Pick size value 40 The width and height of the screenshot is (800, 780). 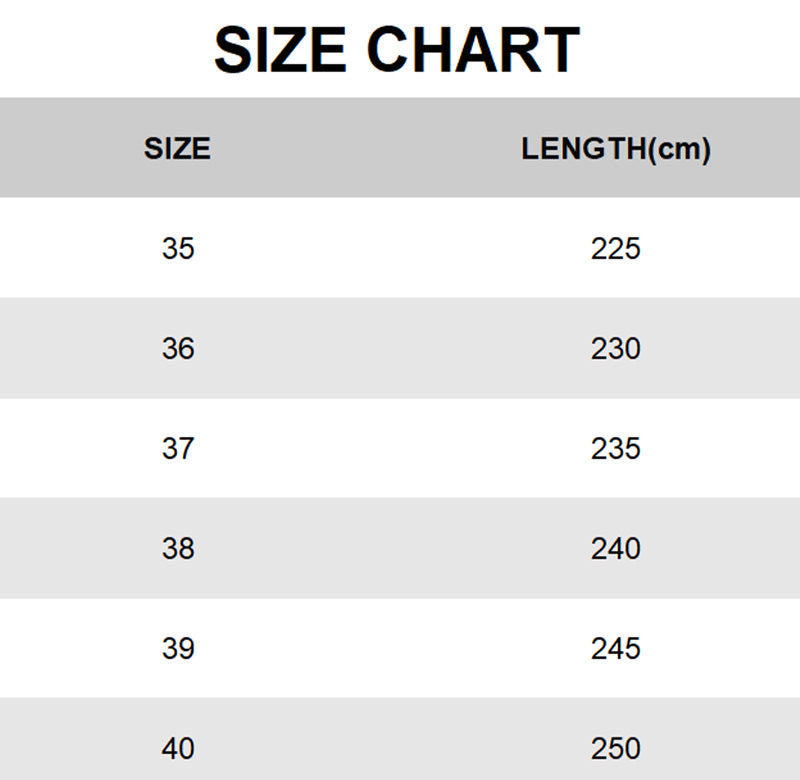(178, 748)
